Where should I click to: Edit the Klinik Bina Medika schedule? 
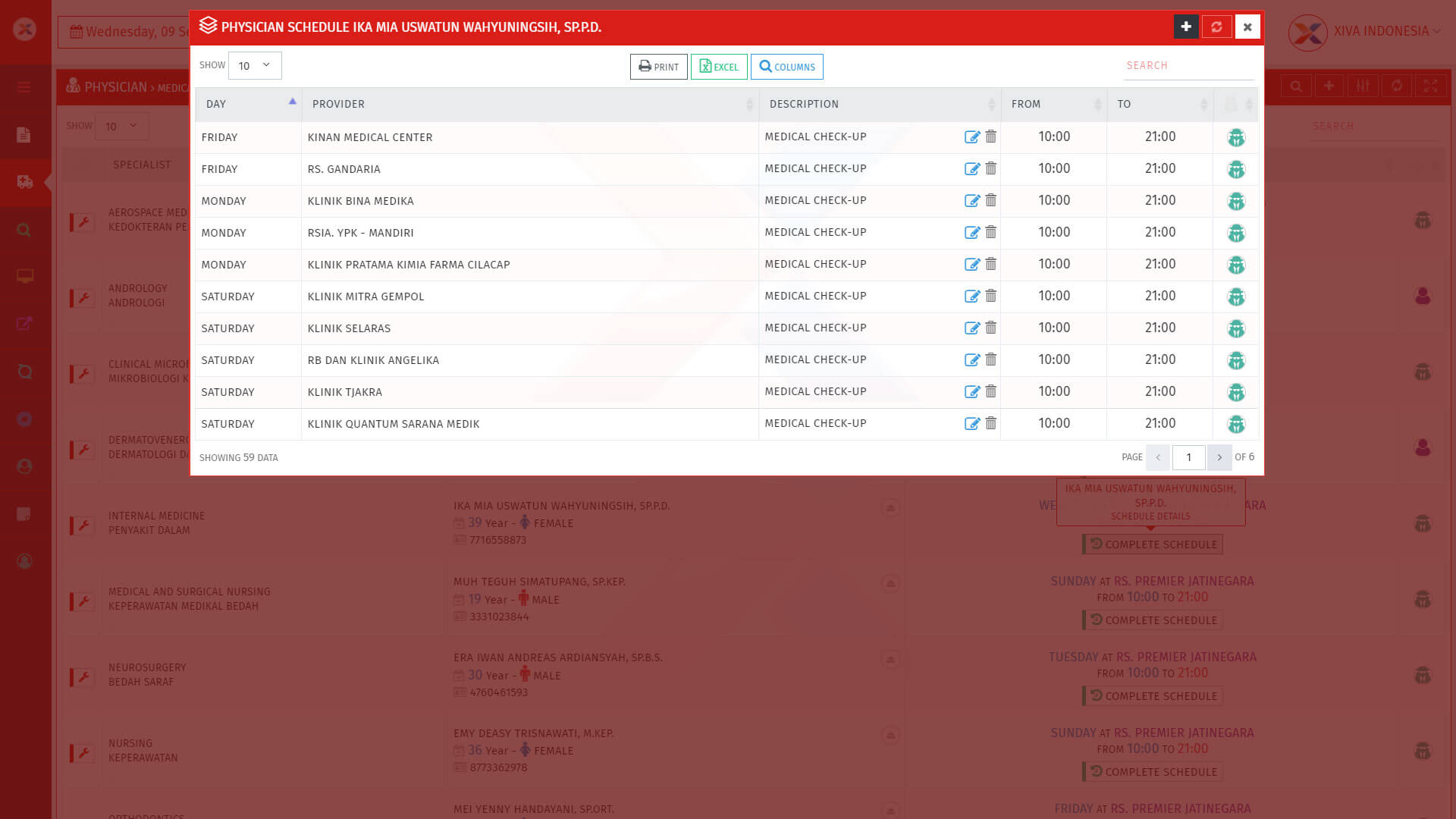tap(971, 201)
